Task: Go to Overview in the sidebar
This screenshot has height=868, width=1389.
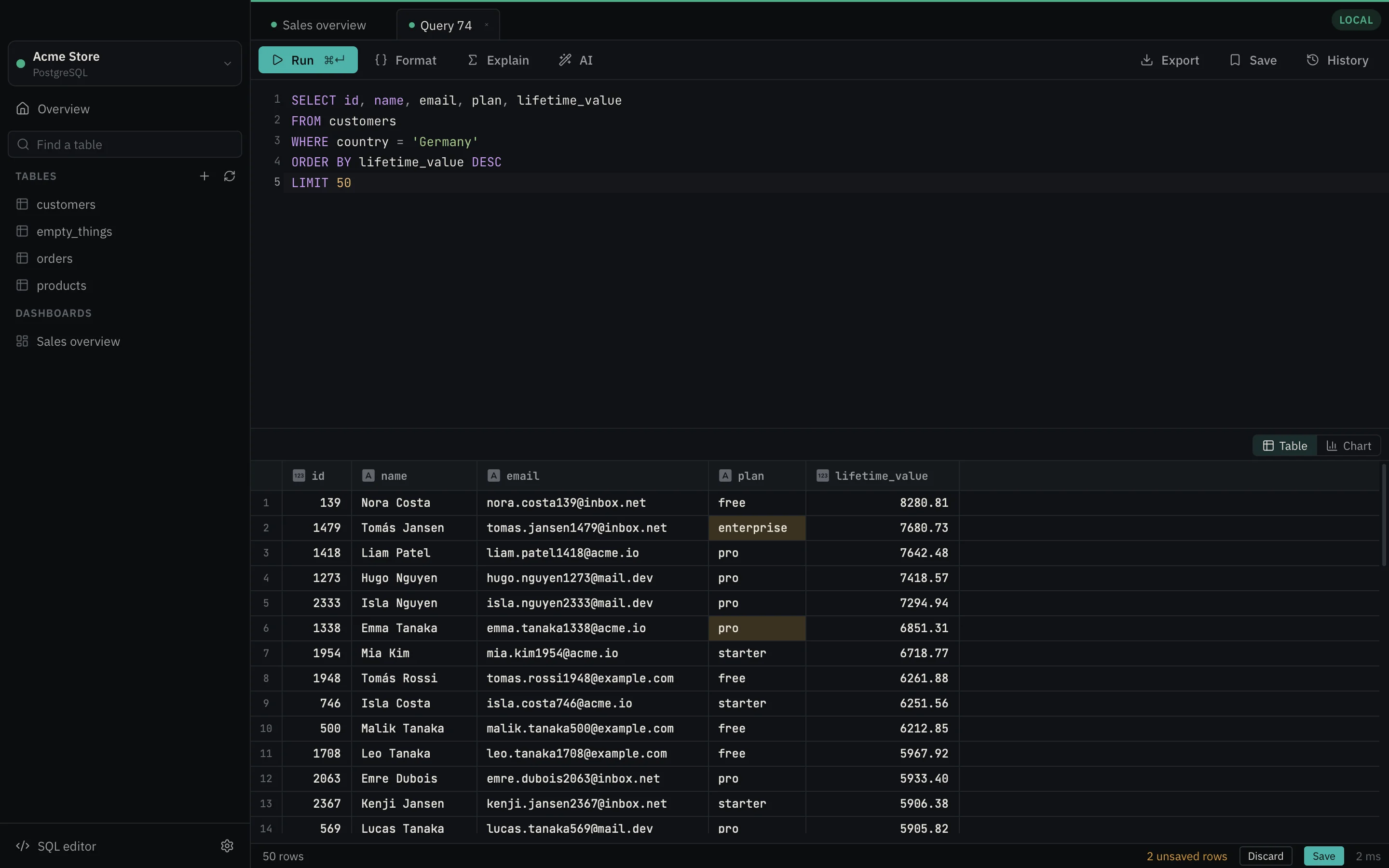Action: coord(124,109)
